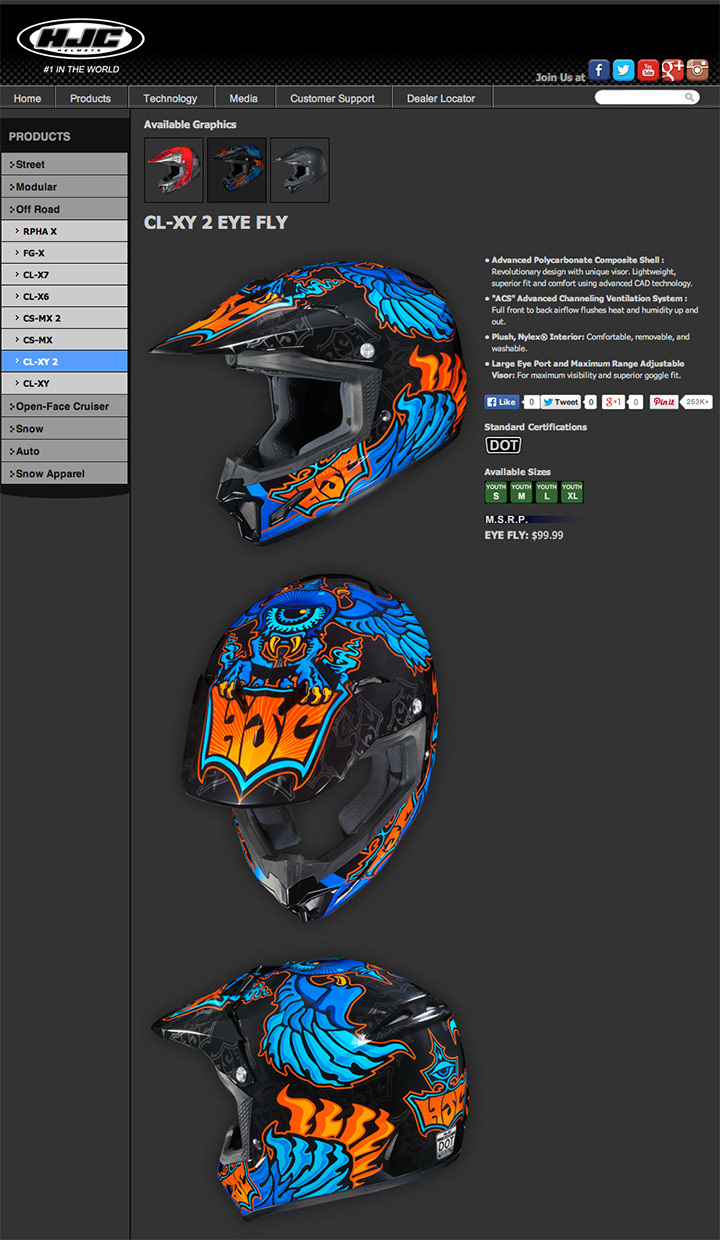Select Youth XL size badge
The image size is (720, 1240).
[x=572, y=492]
